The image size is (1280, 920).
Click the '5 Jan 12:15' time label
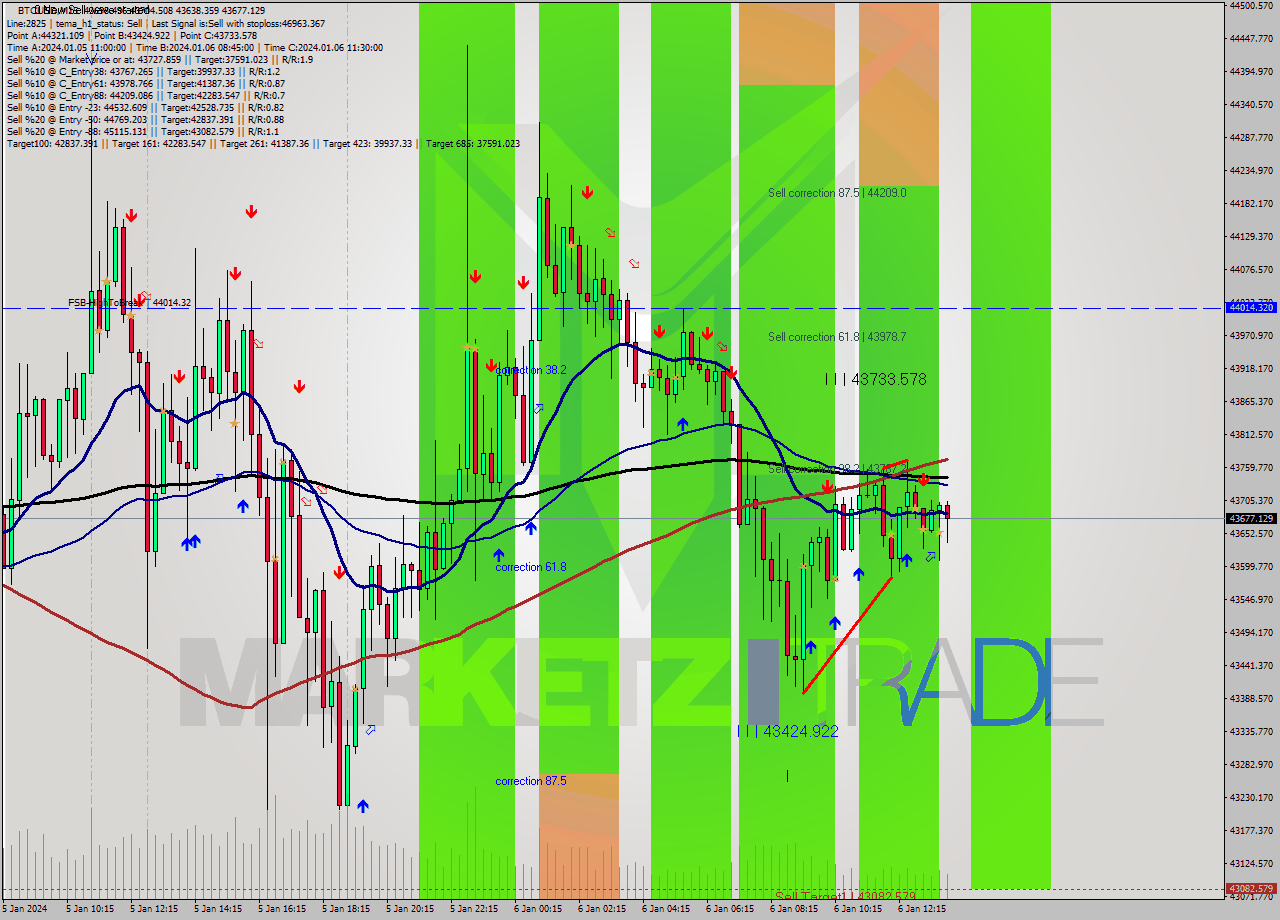154,909
